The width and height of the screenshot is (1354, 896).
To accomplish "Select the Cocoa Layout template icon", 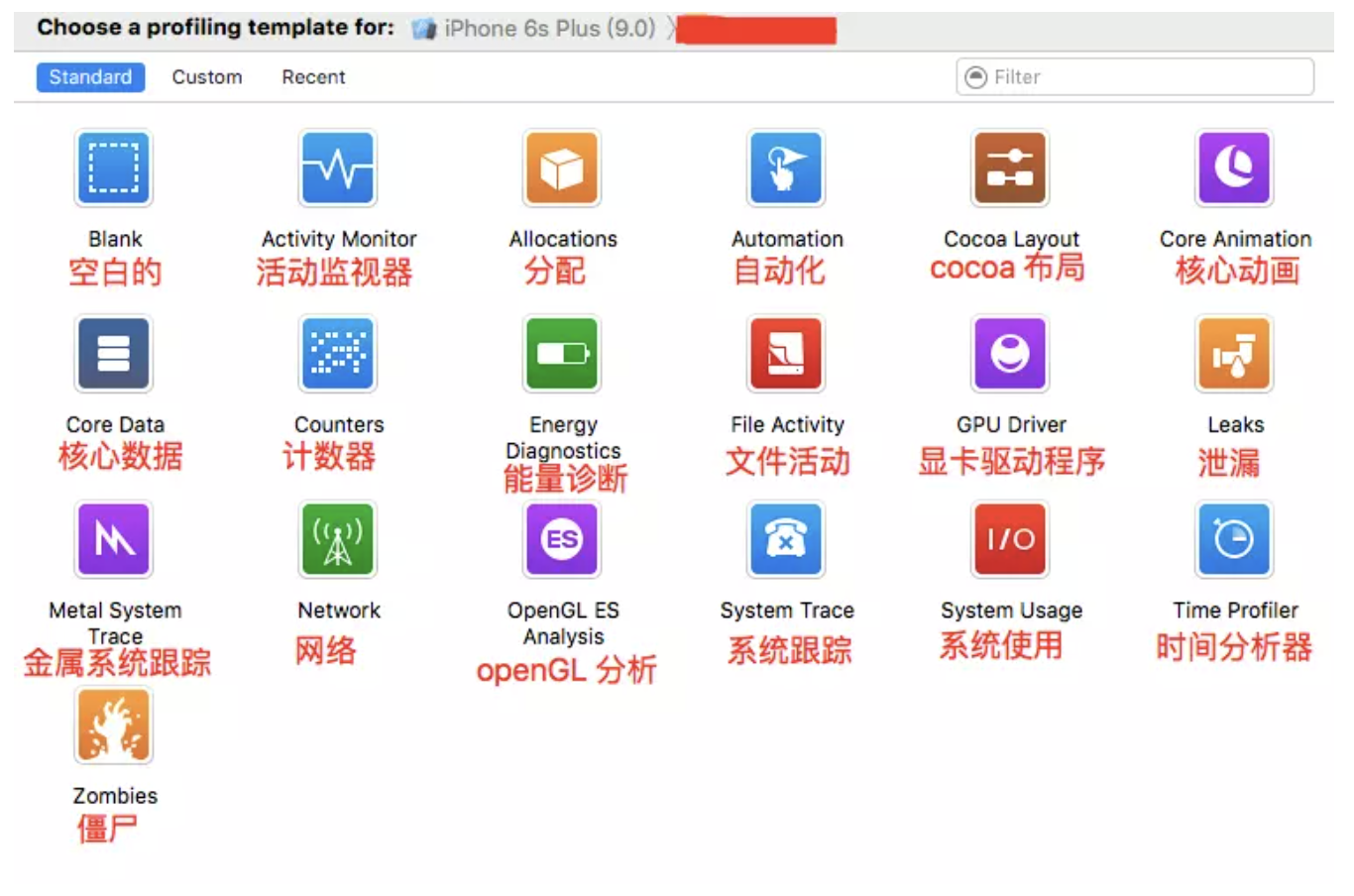I will 1010,168.
